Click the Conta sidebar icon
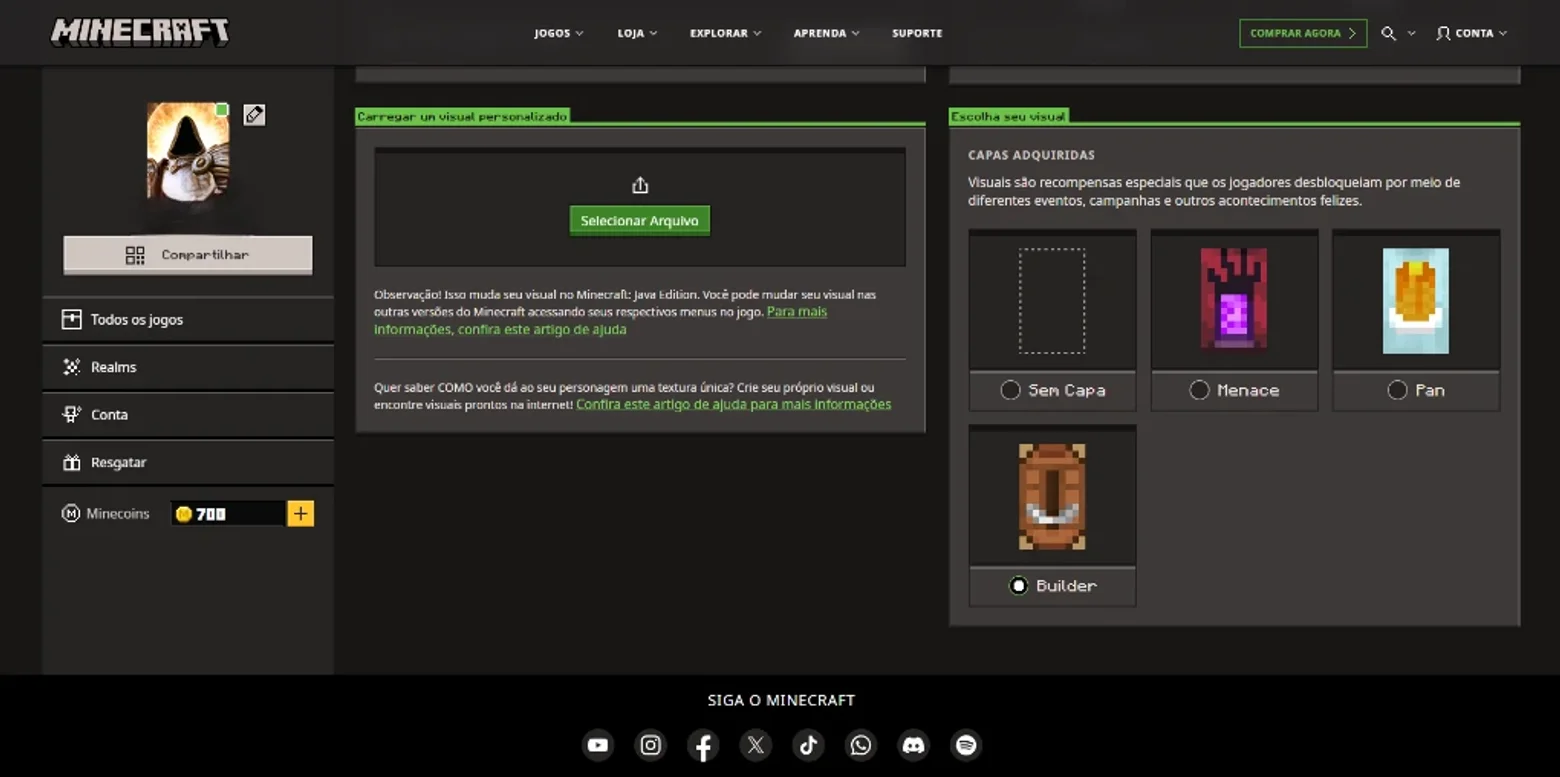1560x777 pixels. tap(71, 414)
